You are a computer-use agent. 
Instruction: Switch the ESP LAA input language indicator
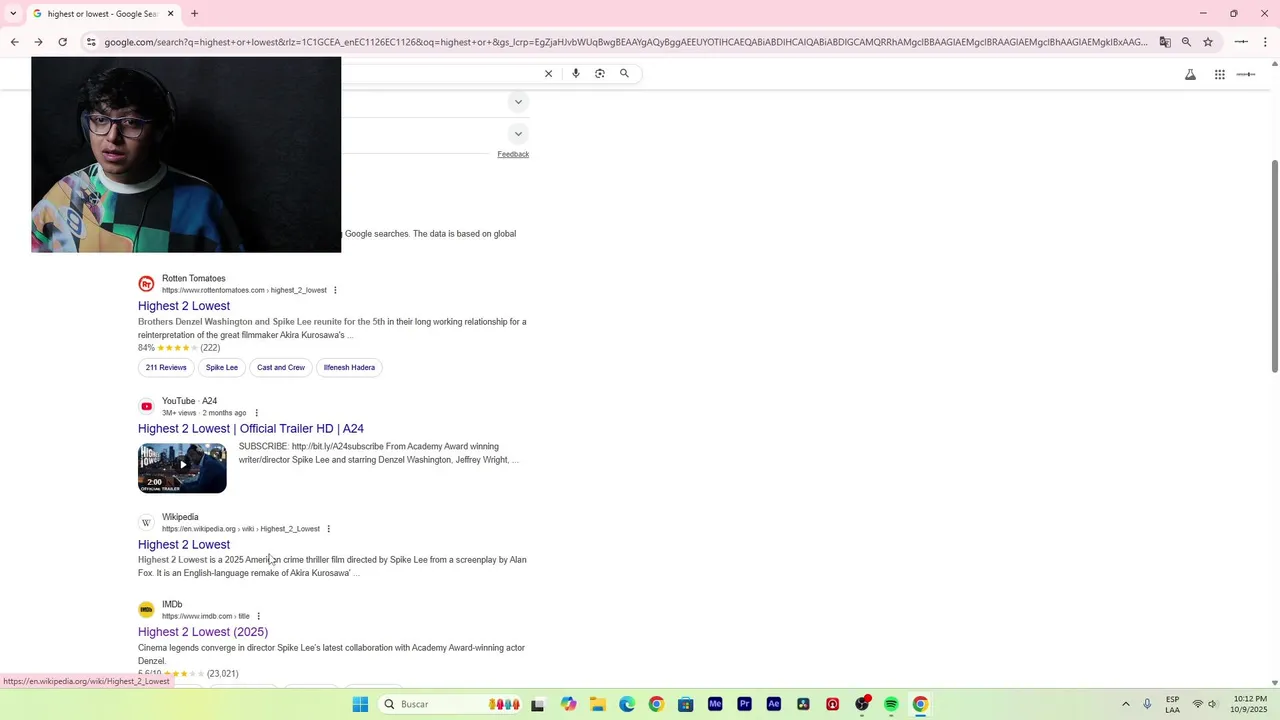[1172, 704]
